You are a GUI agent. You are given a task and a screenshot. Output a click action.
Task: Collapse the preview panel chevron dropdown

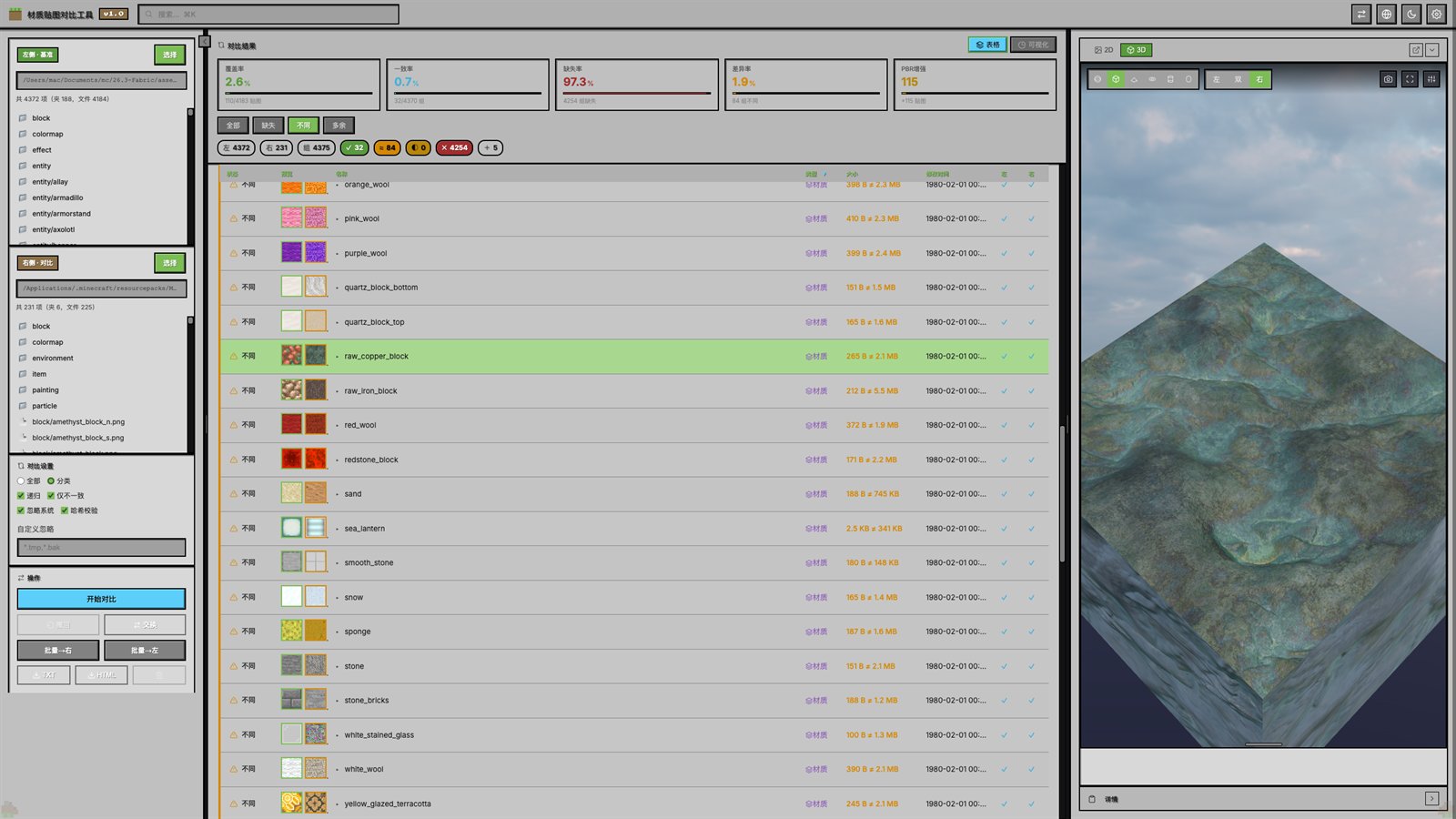[1432, 50]
